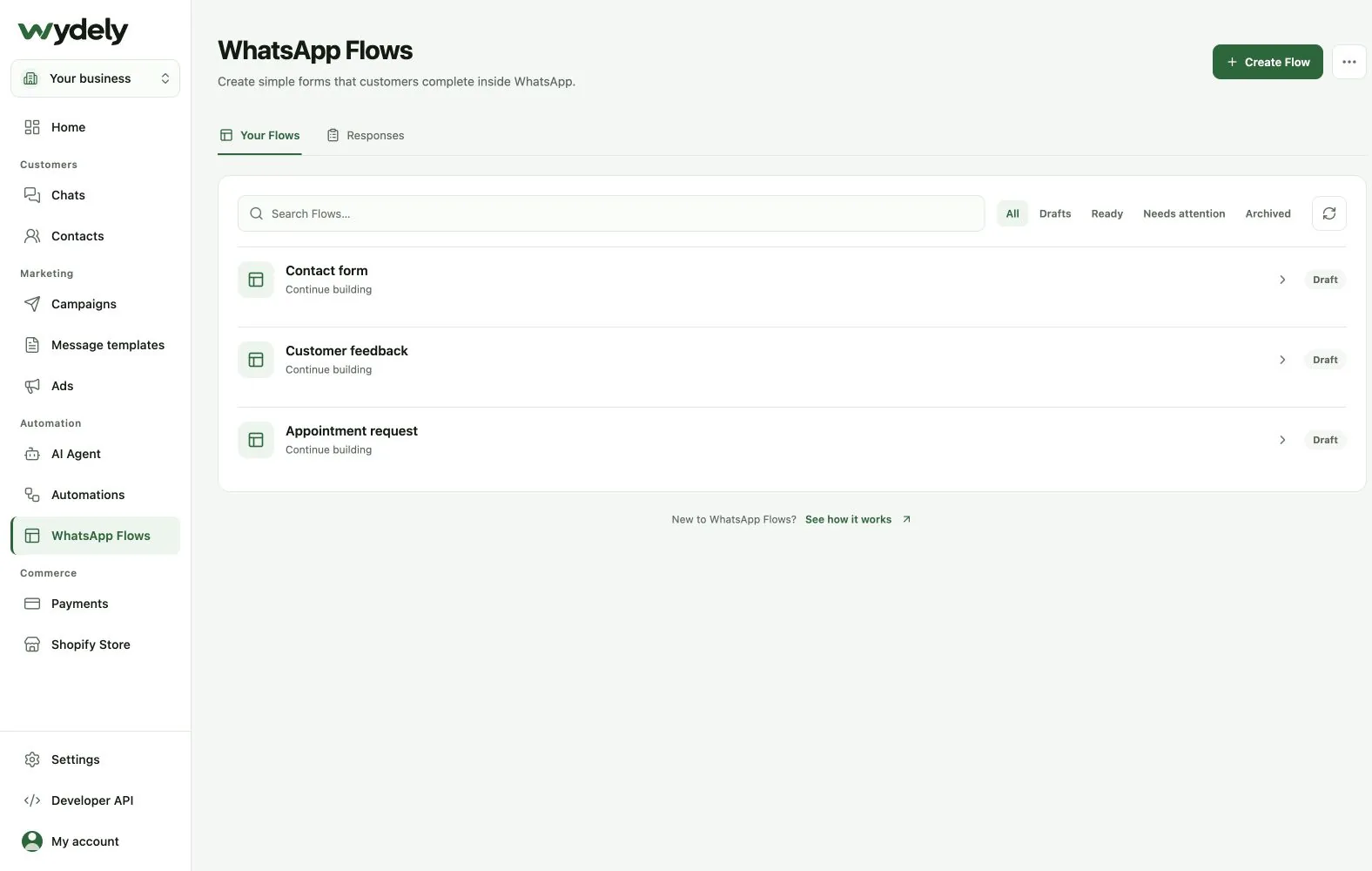This screenshot has height=871, width=1372.
Task: Click the Customer feedback flow icon
Action: click(x=256, y=360)
